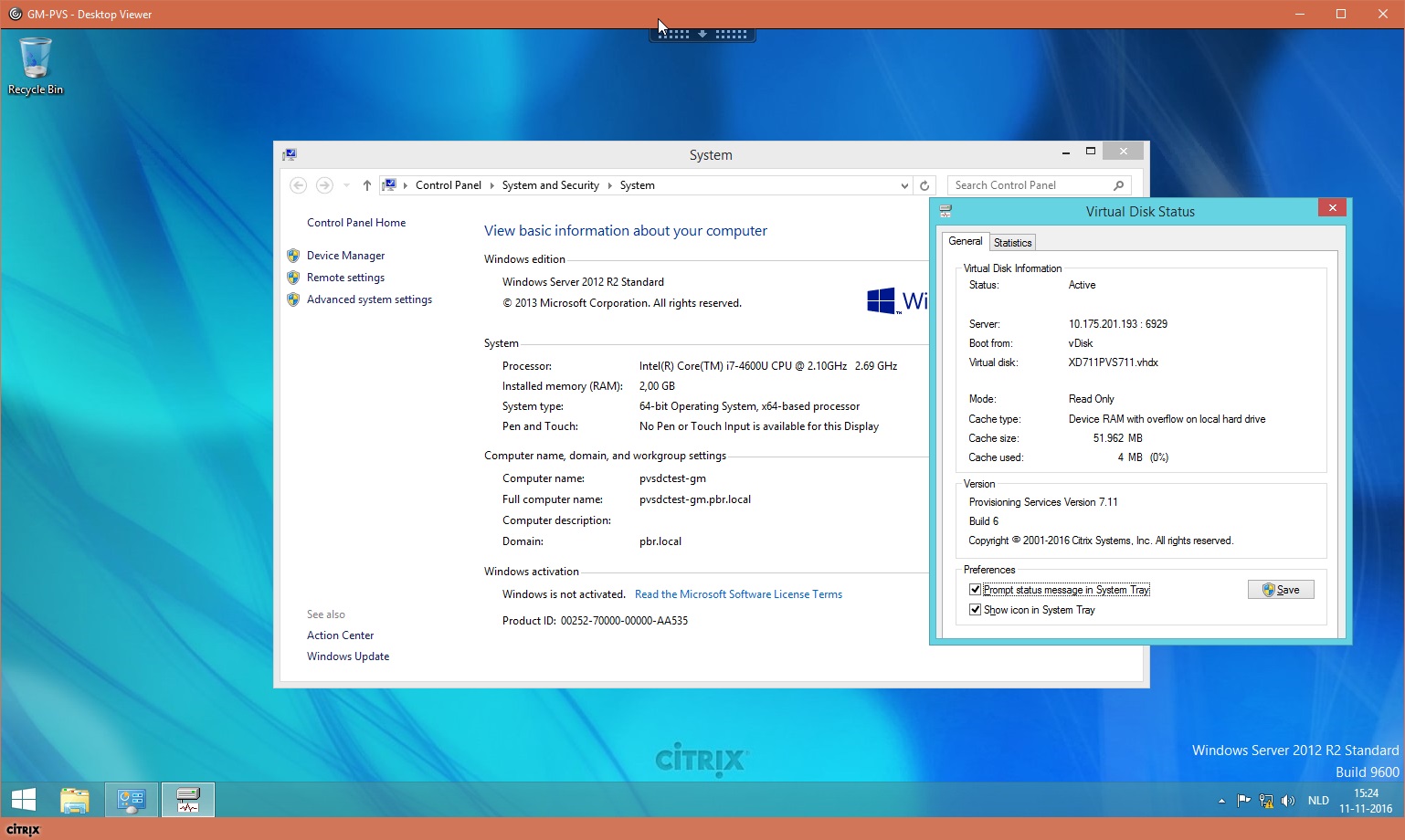Open Windows Update link
This screenshot has width=1405, height=840.
coord(348,656)
